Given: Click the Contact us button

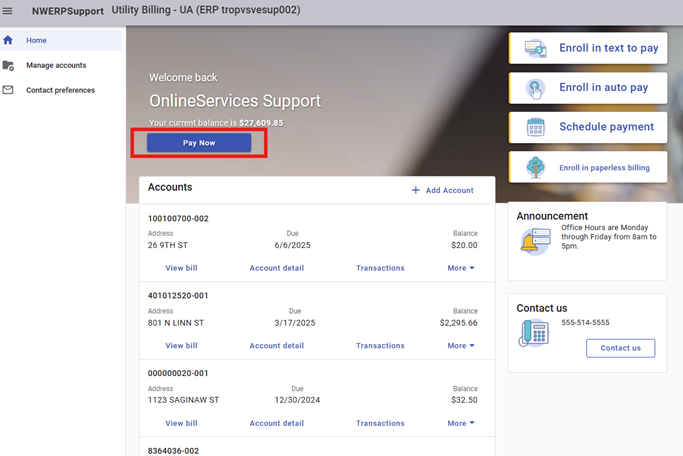Looking at the screenshot, I should (x=620, y=348).
